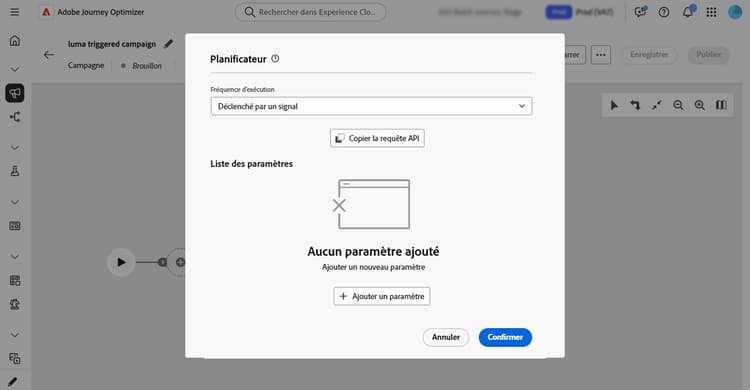This screenshot has width=750, height=390.
Task: Open the Journeys sidebar icon
Action: (x=15, y=117)
